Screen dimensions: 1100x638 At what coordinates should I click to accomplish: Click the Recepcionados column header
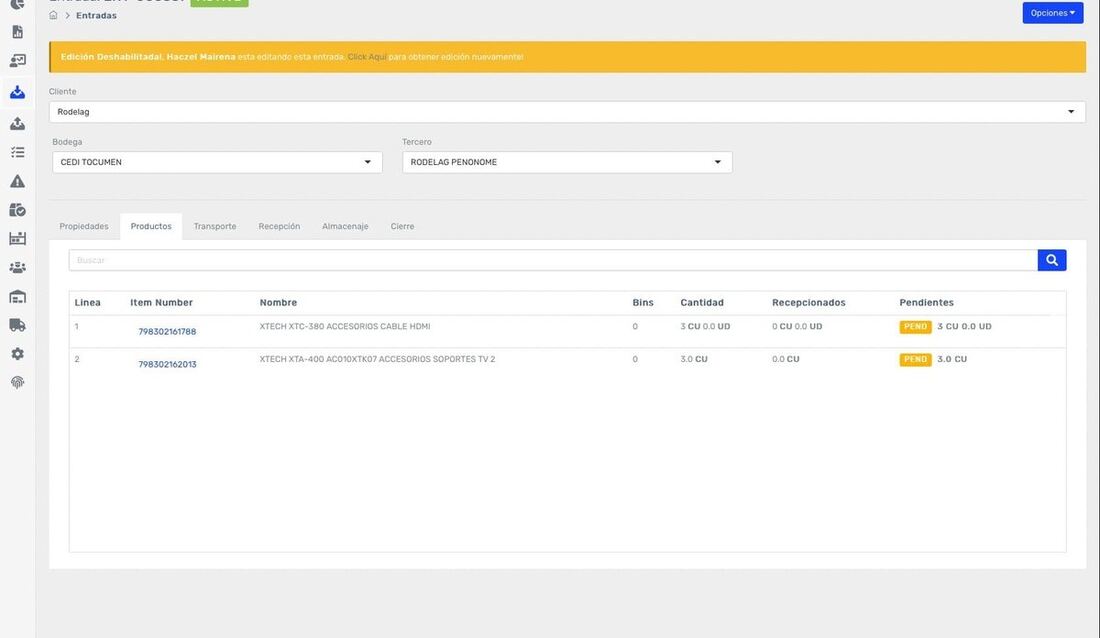coord(808,303)
